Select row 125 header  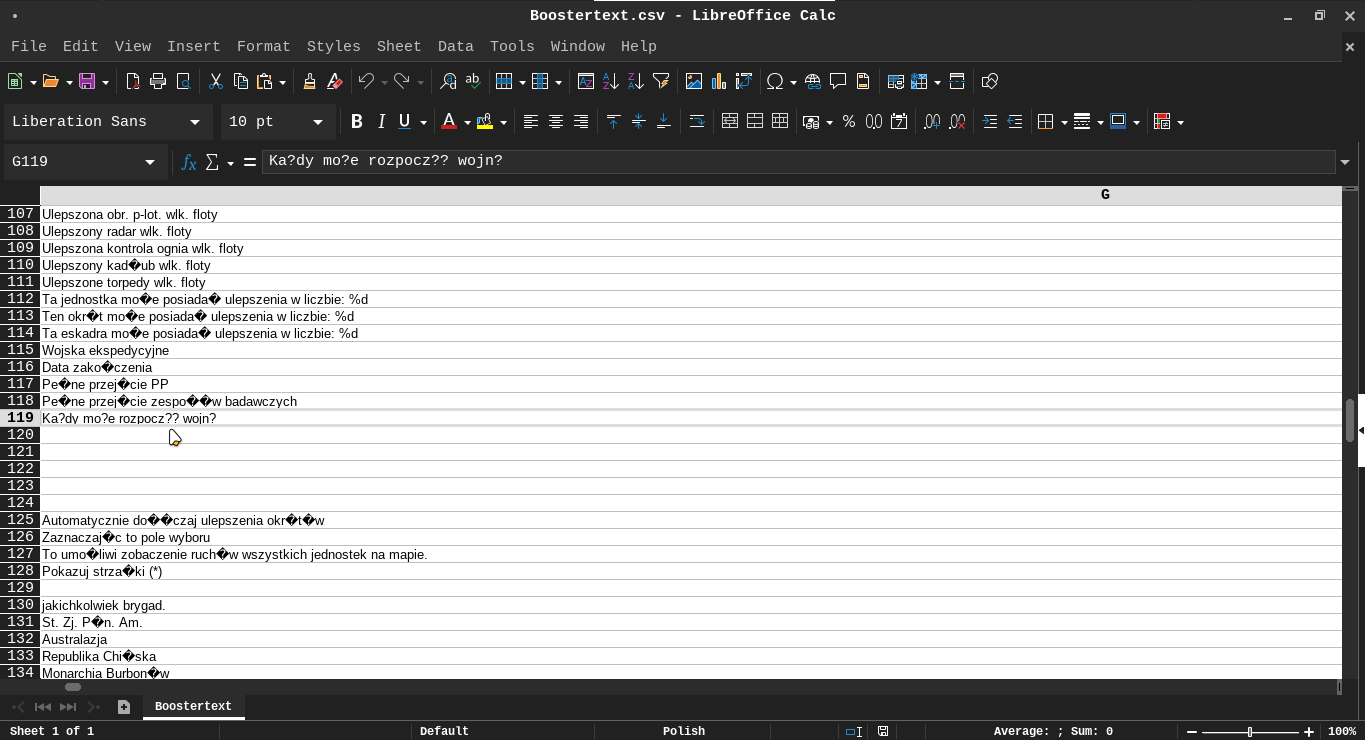tap(20, 520)
